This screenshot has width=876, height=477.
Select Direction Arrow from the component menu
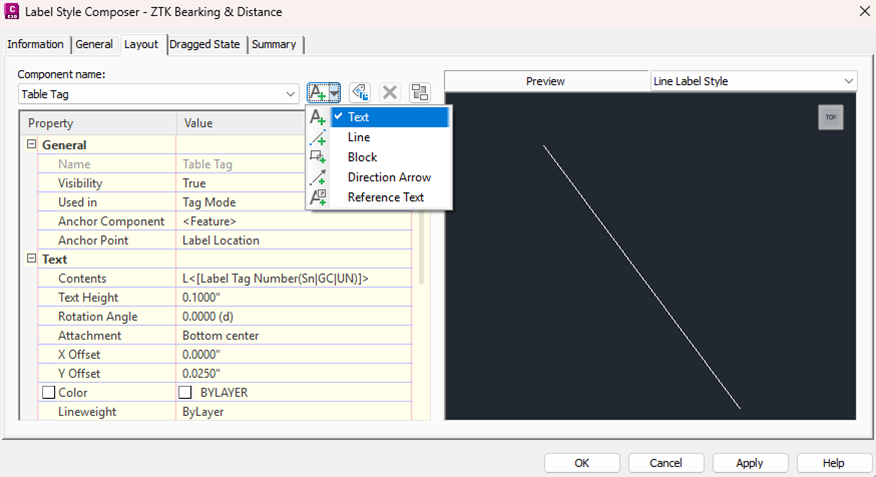coord(389,177)
